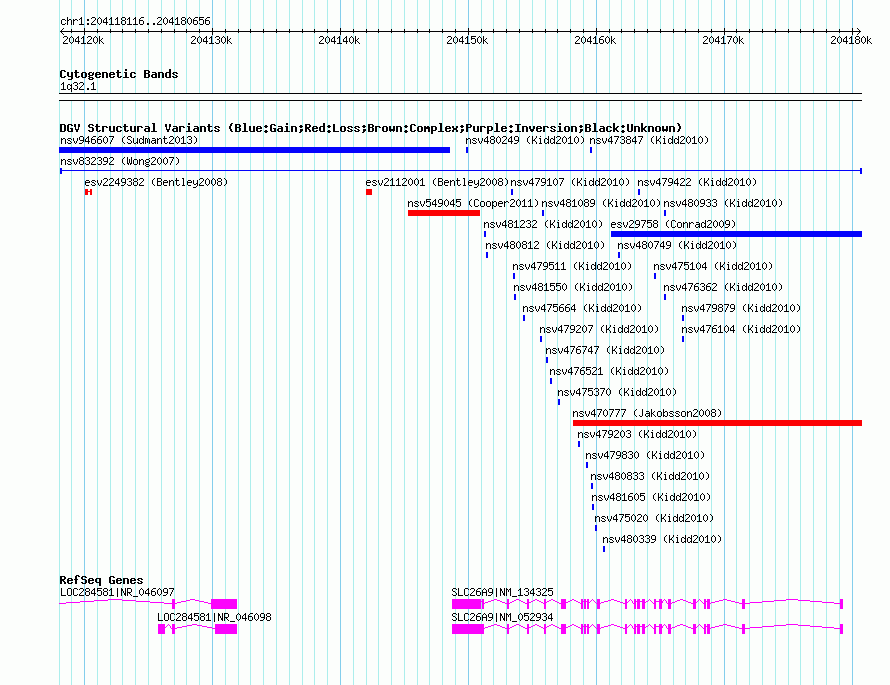Select nsv475020 (Kidd2010) label
The image size is (890, 685).
click(654, 518)
